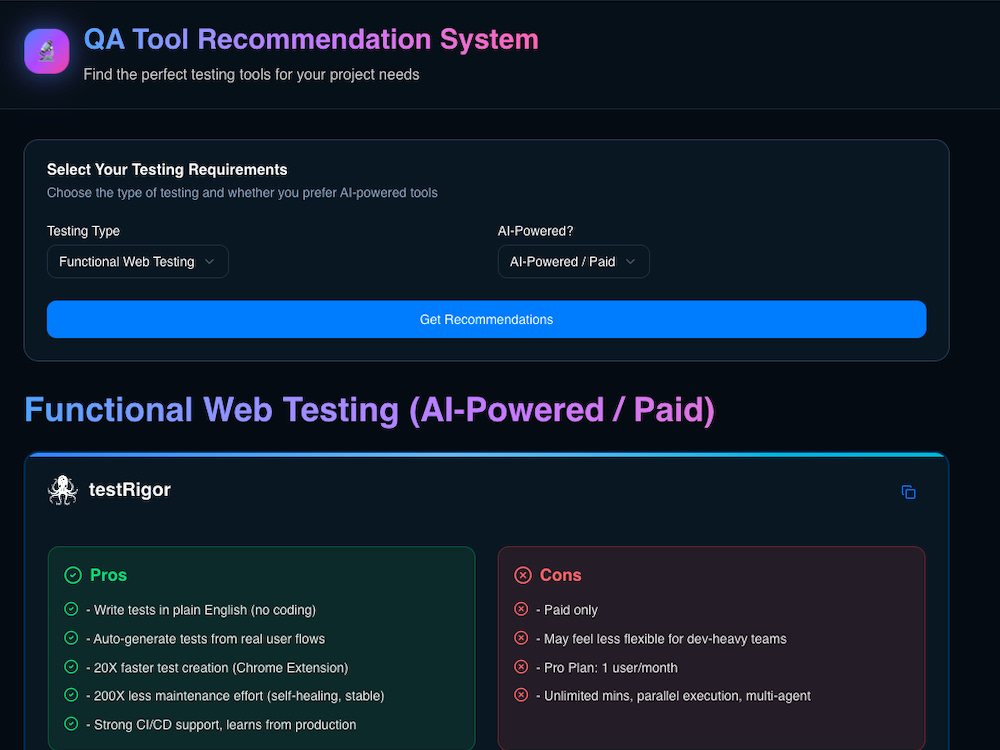Click check icon beside Strong CI/CD support

click(71, 723)
